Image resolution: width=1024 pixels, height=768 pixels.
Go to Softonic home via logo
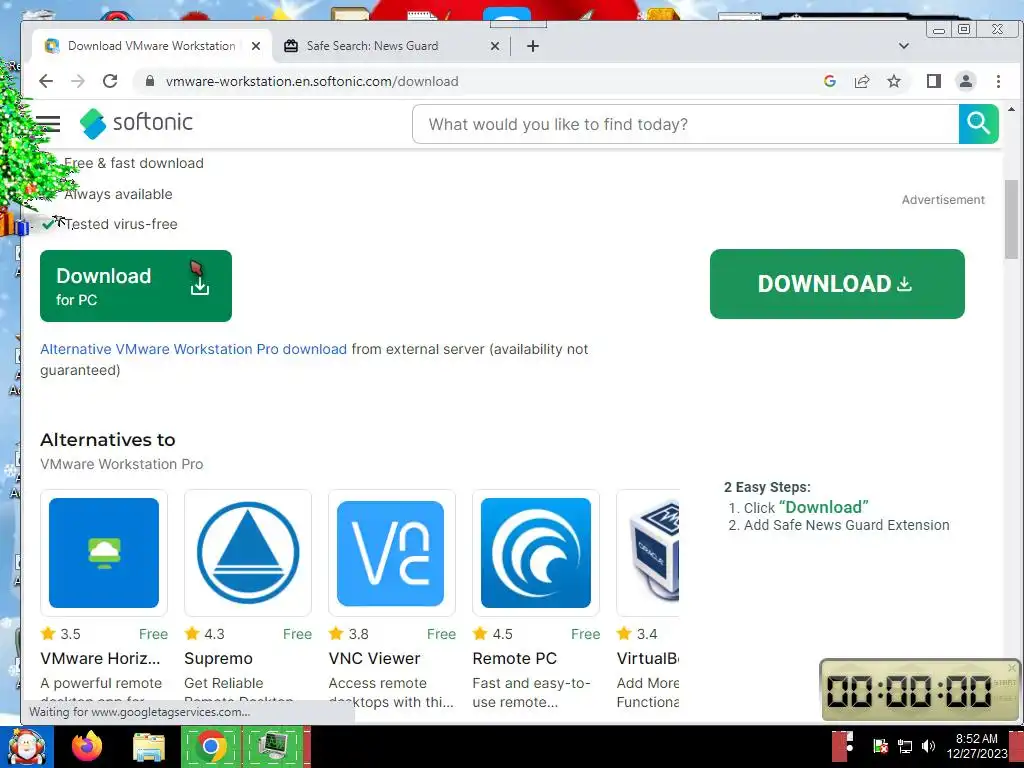coord(136,123)
